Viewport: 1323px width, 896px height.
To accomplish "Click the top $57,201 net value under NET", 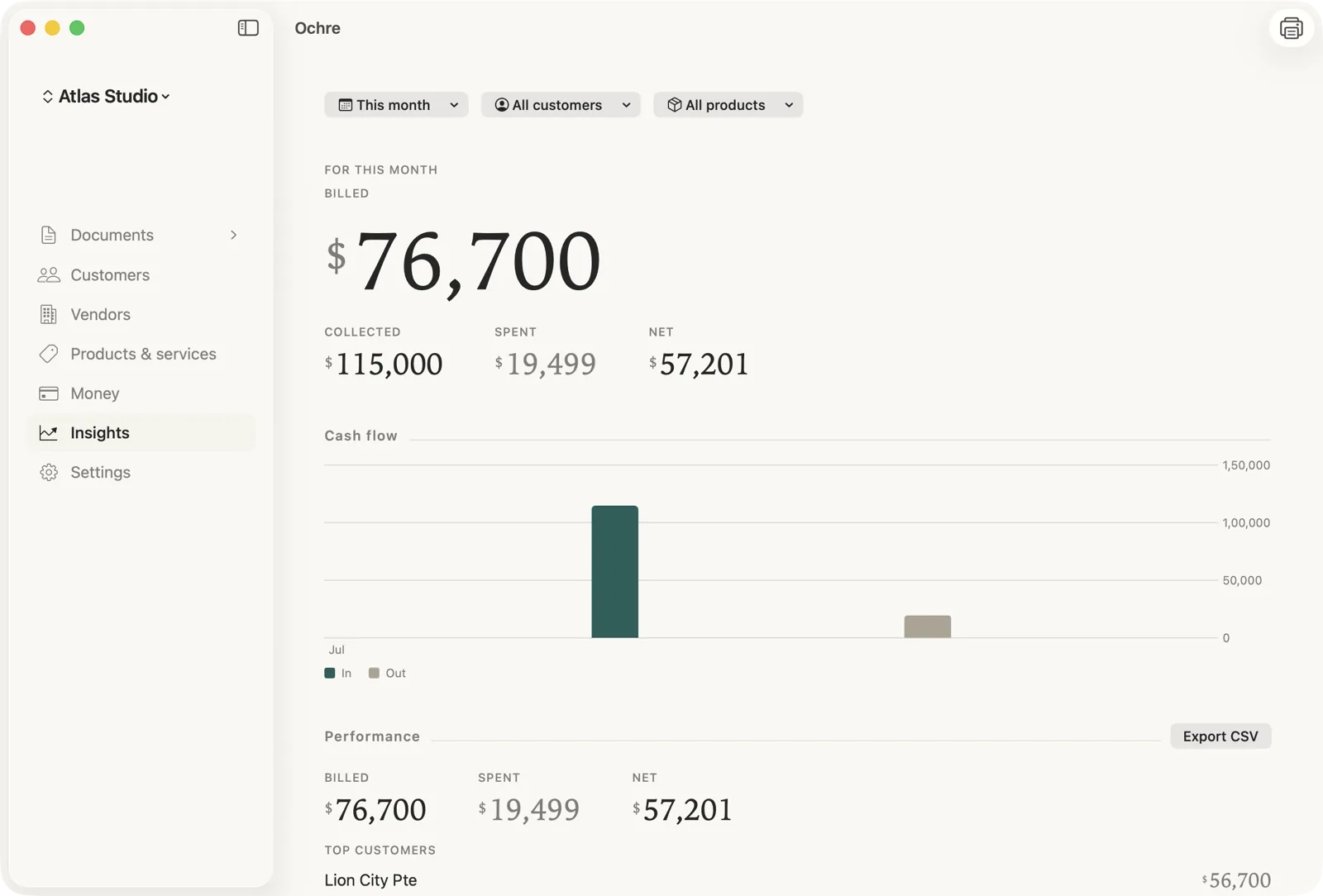I will [x=699, y=364].
